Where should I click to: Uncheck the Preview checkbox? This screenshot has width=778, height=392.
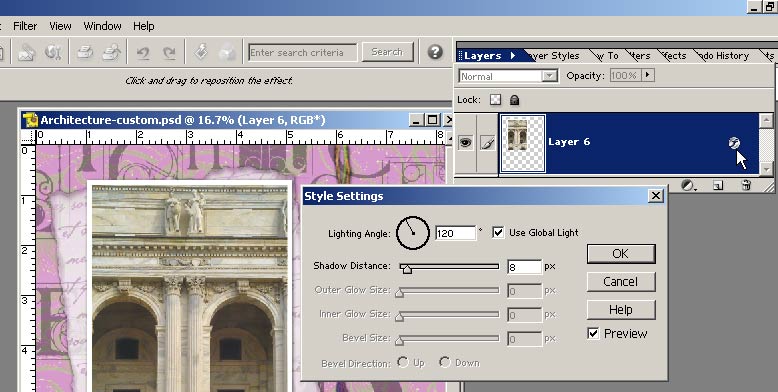pos(593,333)
